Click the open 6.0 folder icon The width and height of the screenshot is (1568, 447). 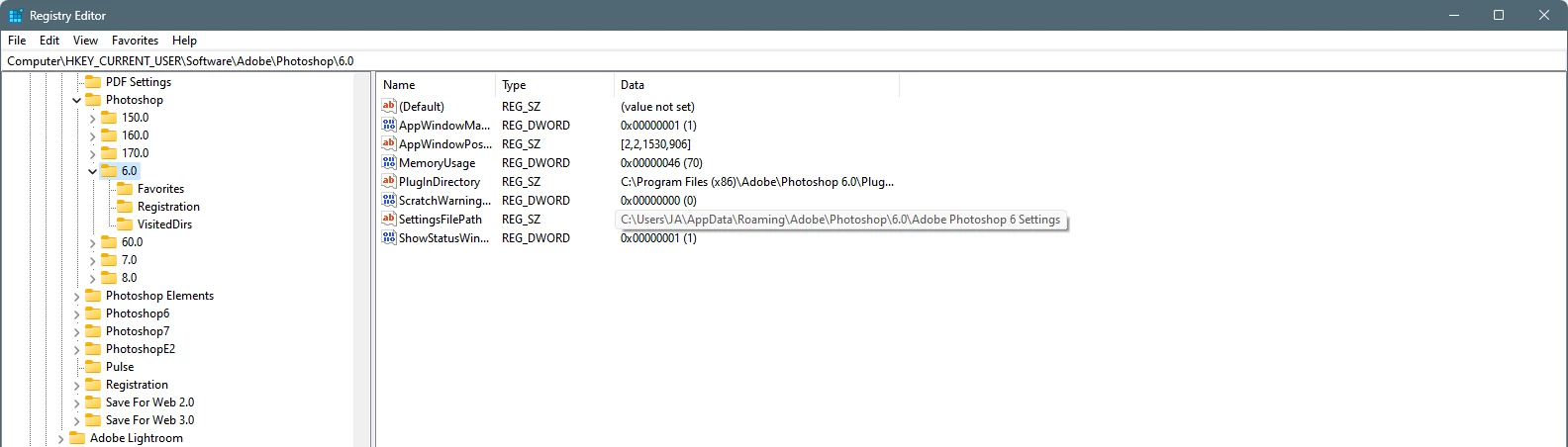(x=109, y=171)
